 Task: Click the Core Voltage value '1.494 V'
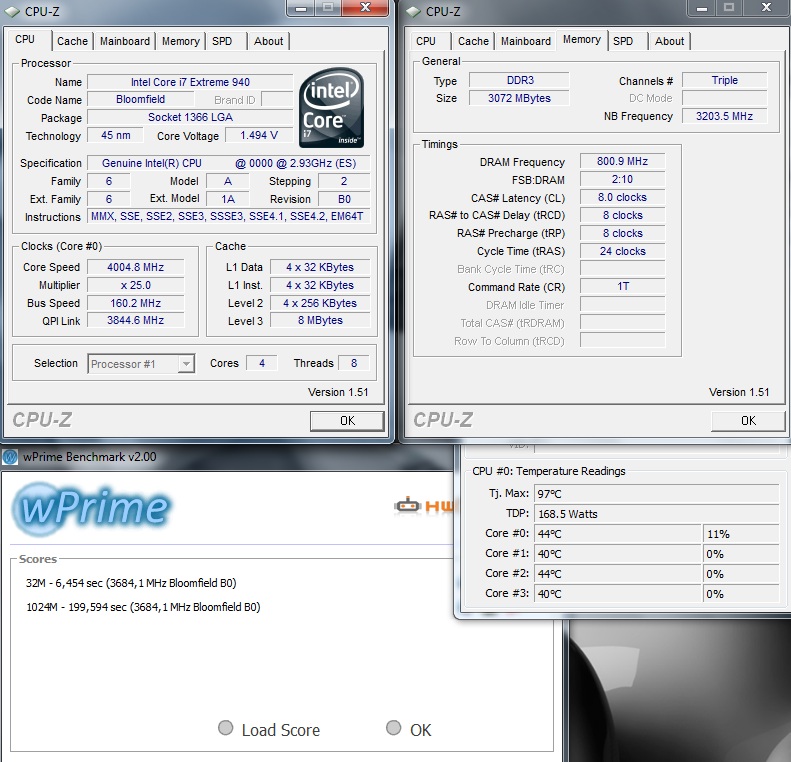click(x=259, y=136)
